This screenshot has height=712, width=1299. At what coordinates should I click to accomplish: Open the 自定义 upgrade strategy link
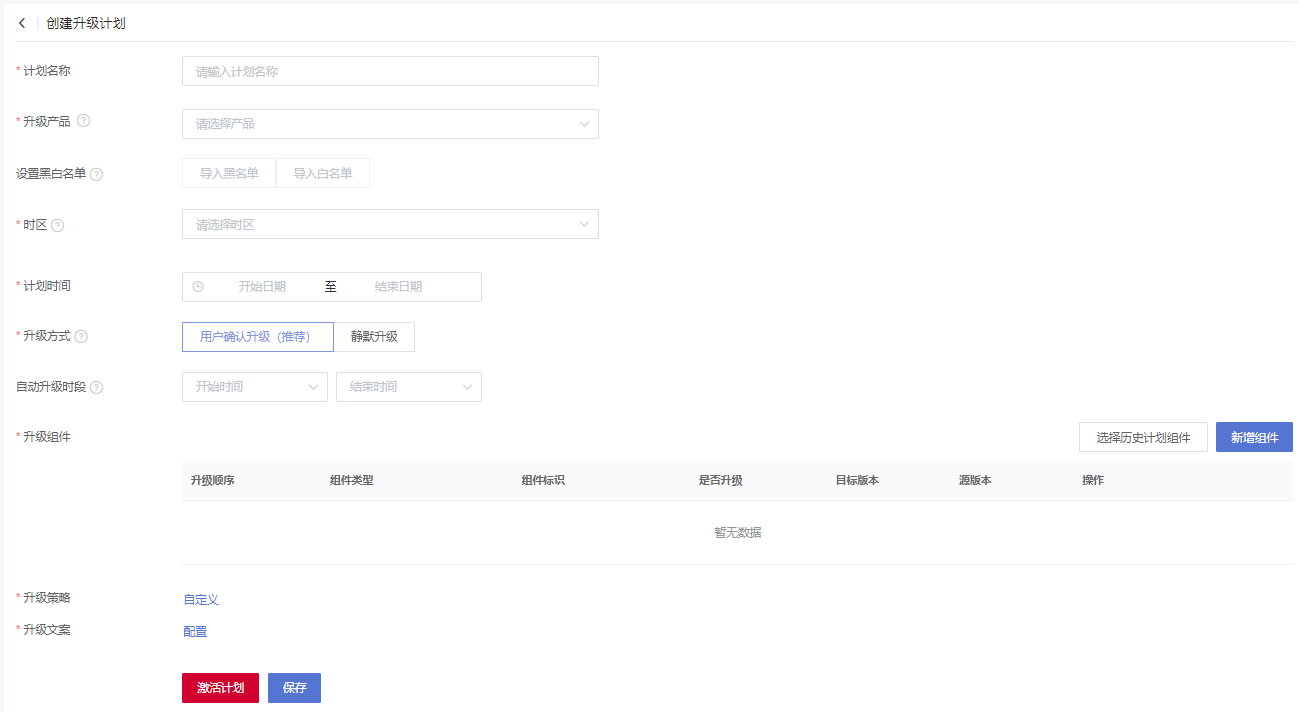coord(201,600)
